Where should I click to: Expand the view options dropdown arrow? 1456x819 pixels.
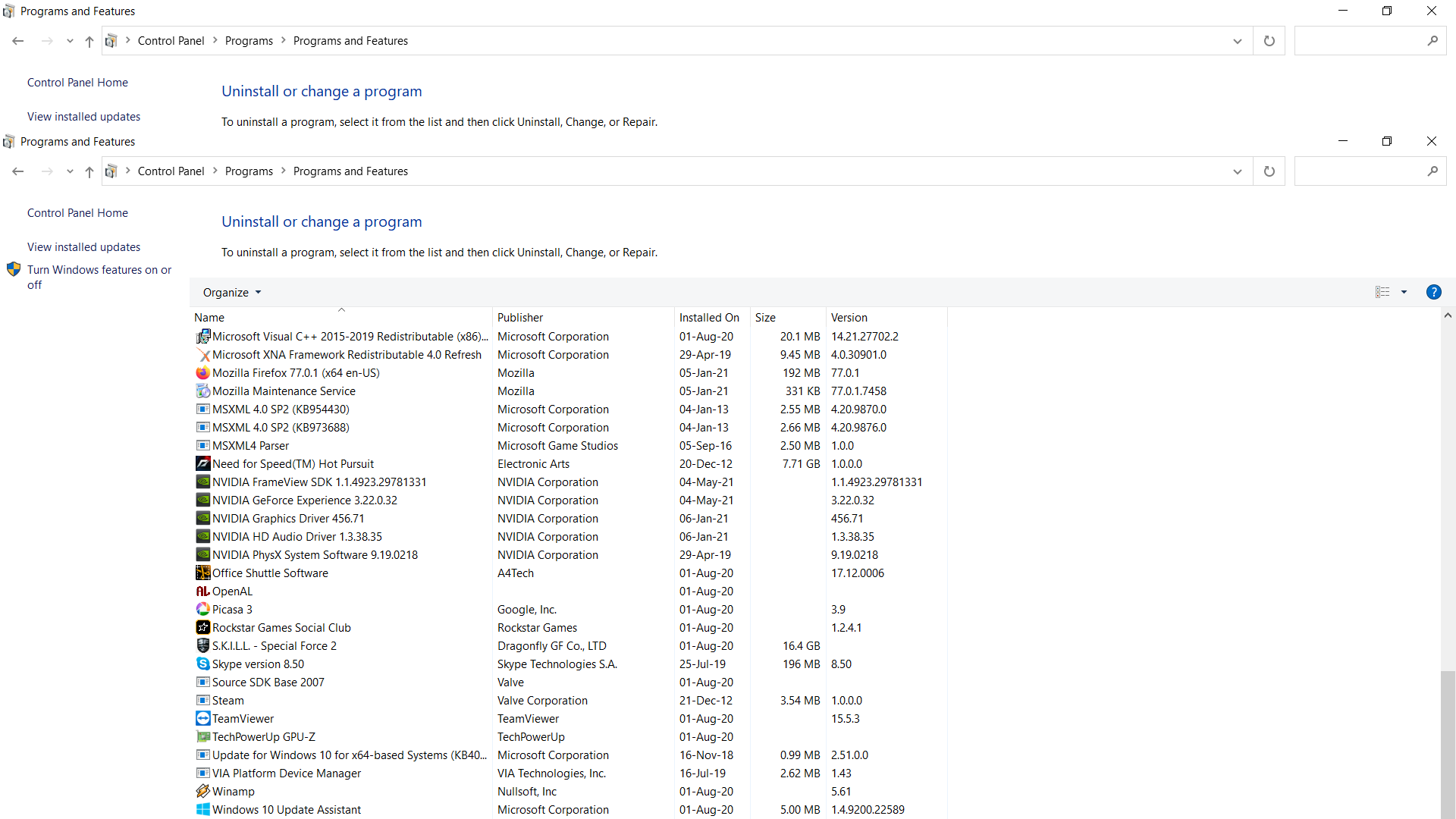[x=1404, y=293]
